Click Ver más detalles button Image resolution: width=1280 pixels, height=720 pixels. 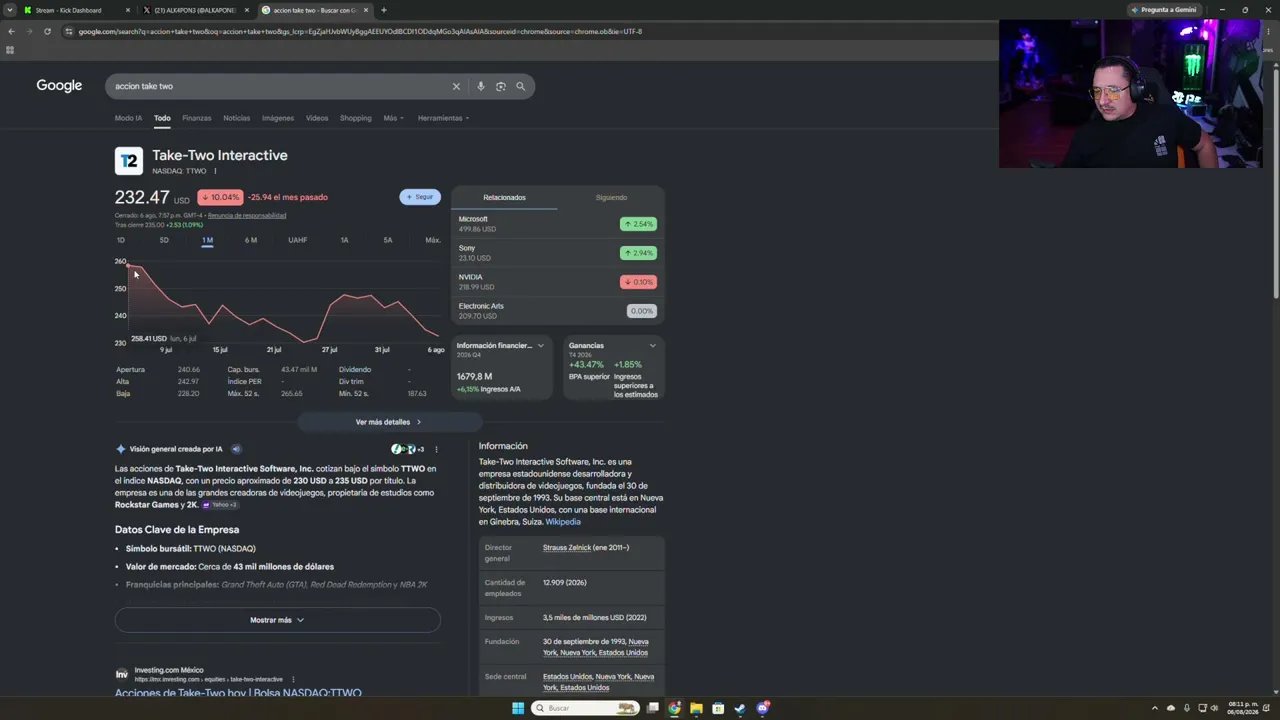(x=389, y=422)
